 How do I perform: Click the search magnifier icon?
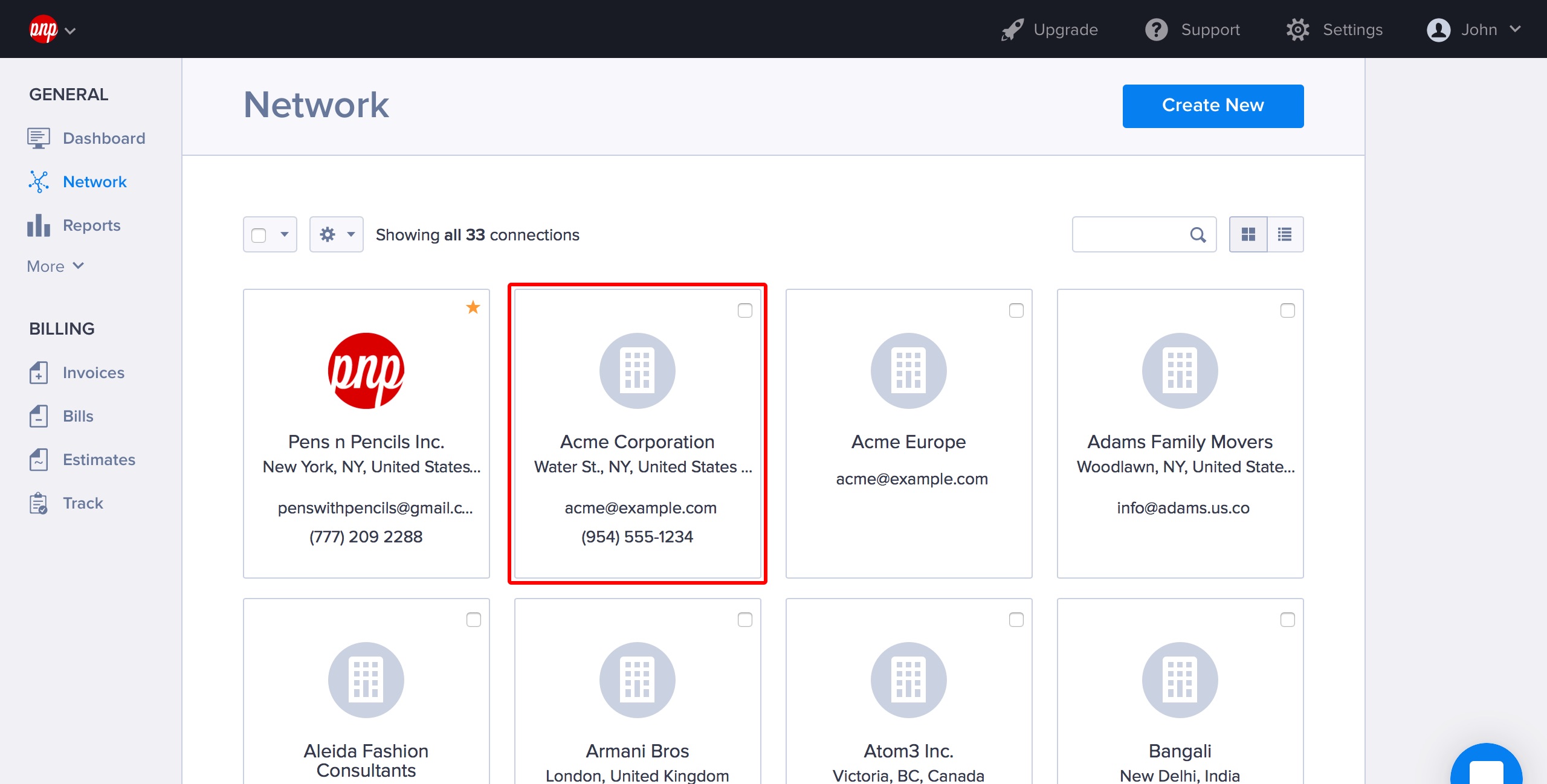(1198, 234)
